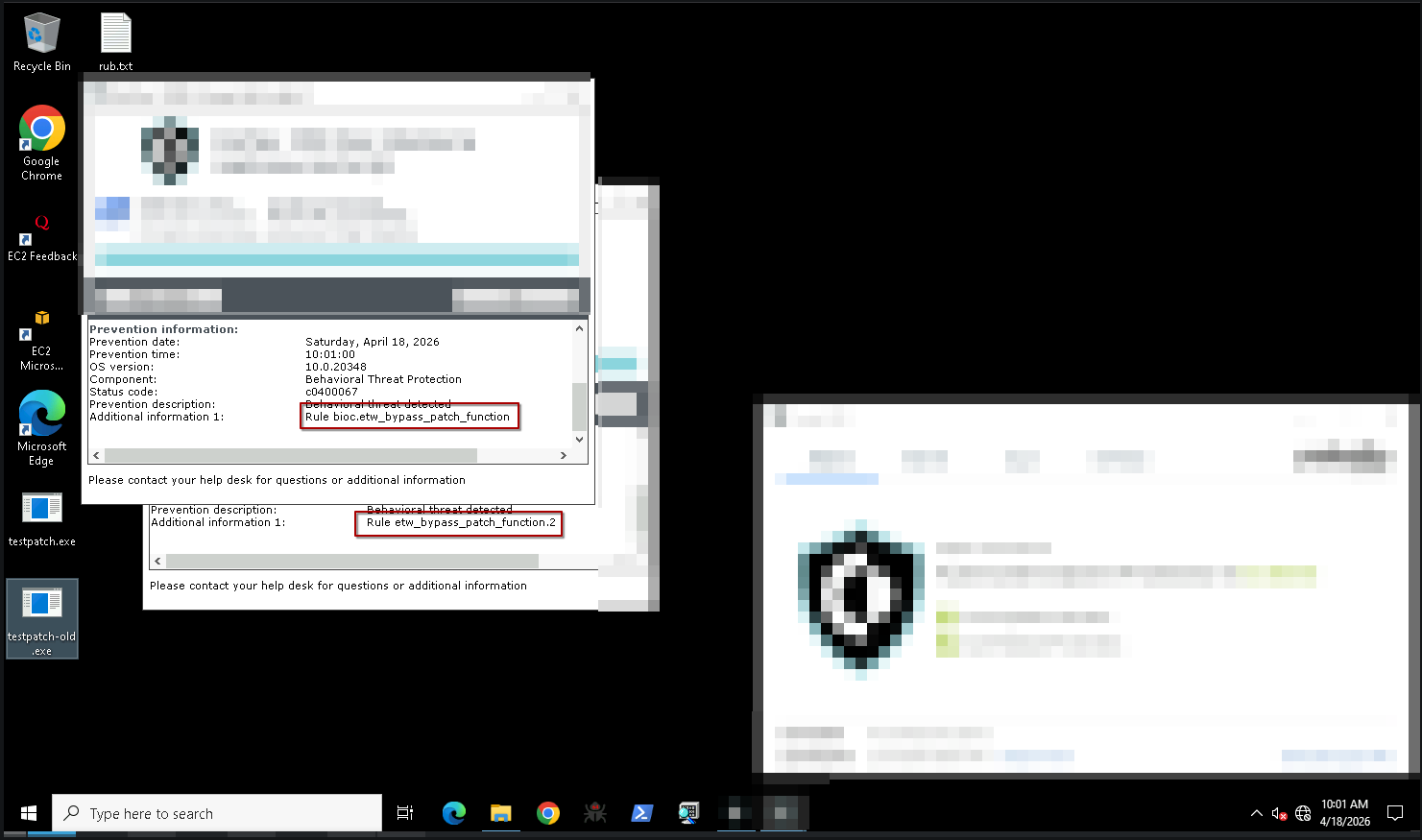Open Google Chrome desktop shortcut
The height and width of the screenshot is (840, 1422).
(x=41, y=143)
